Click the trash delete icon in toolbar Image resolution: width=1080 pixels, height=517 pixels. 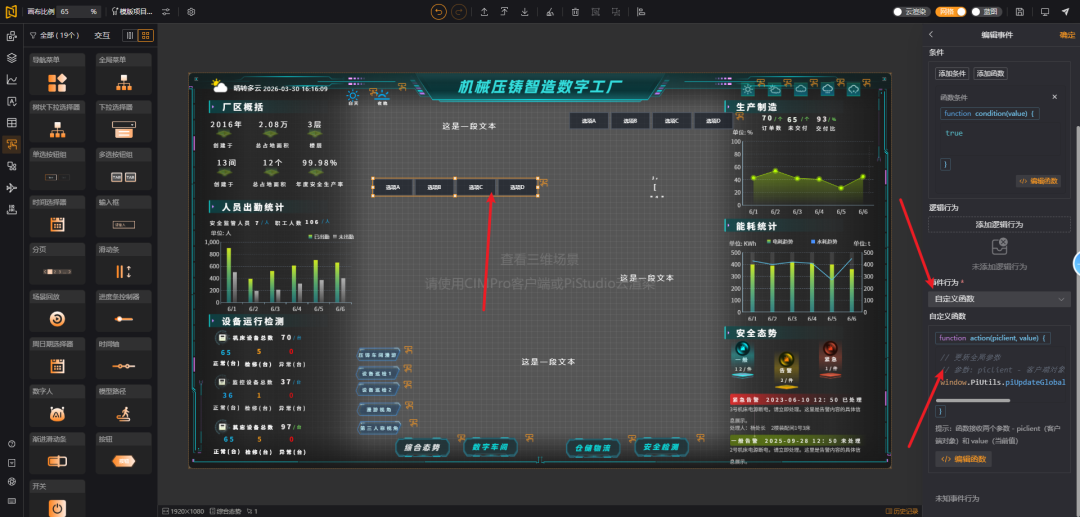575,12
